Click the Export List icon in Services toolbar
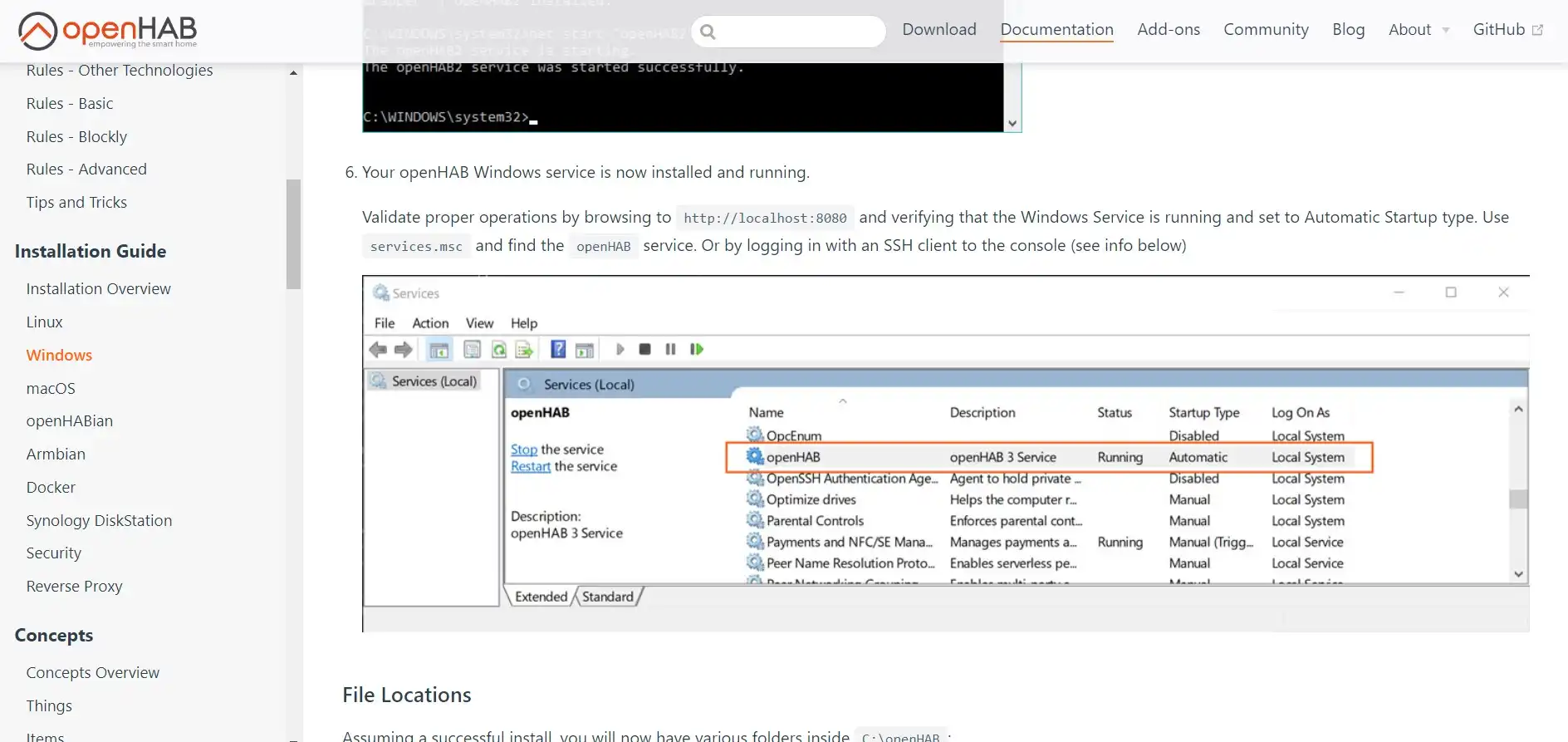 click(x=524, y=350)
